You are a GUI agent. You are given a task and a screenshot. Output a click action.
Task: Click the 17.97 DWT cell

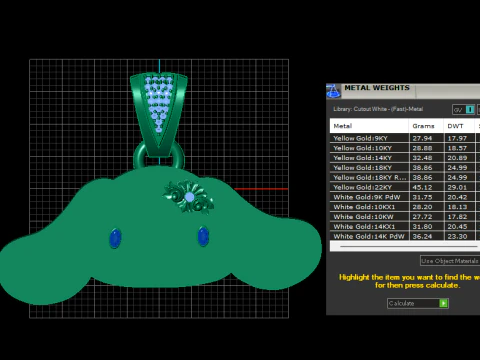pos(459,138)
